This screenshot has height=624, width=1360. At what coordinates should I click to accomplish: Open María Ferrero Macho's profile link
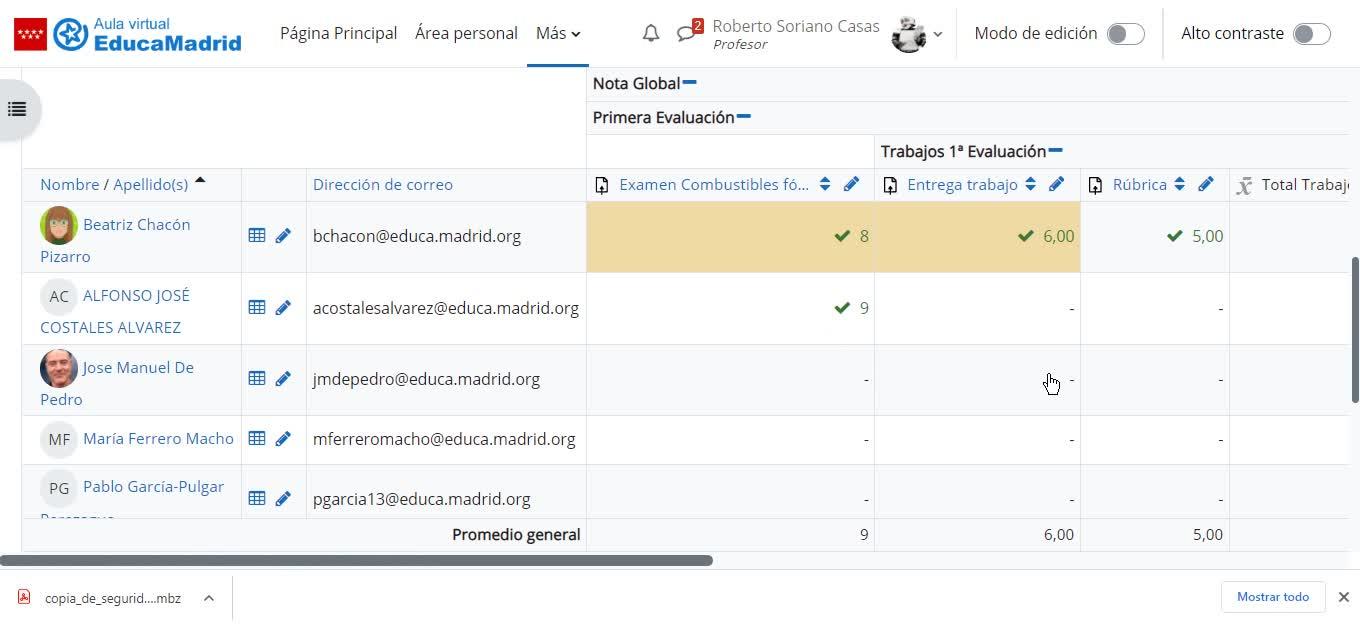tap(158, 438)
